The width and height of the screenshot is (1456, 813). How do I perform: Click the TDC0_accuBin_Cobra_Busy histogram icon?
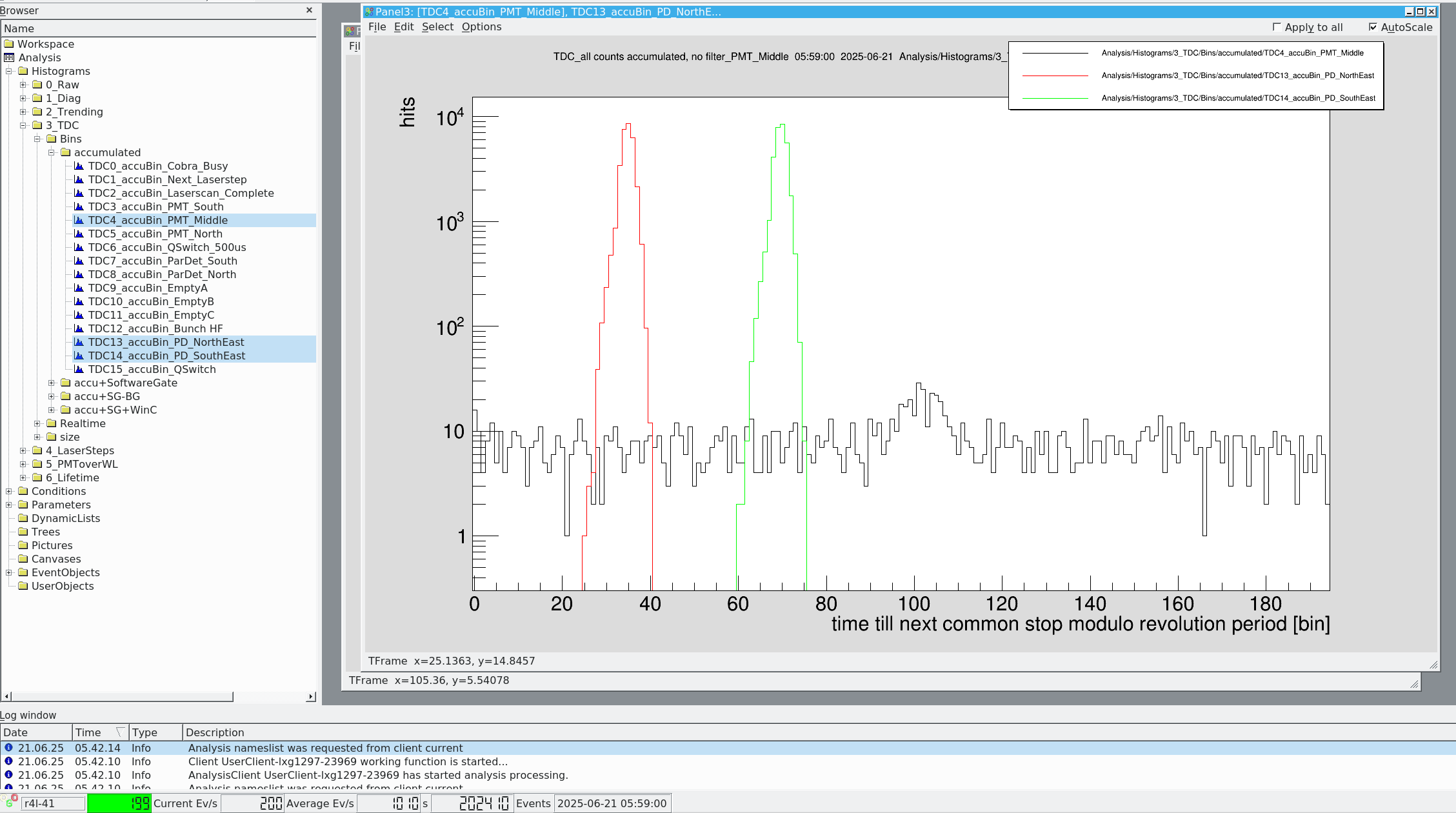point(79,166)
